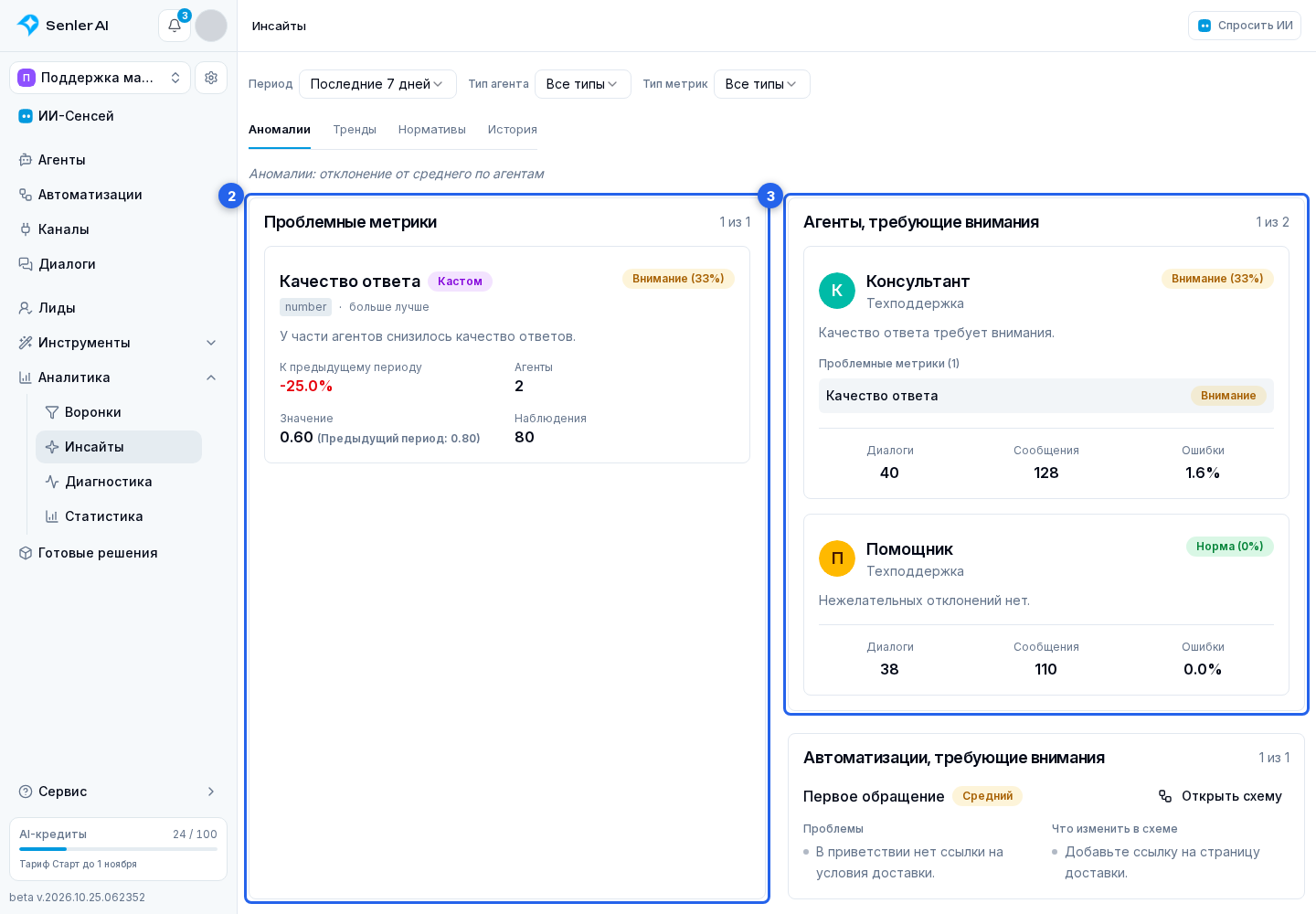The height and width of the screenshot is (914, 1316).
Task: Switch to Тренды tab
Action: [x=355, y=130]
